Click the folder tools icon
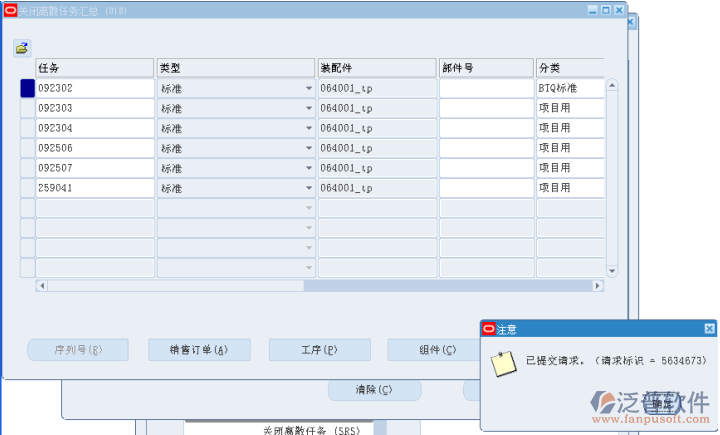The image size is (720, 435). coord(22,48)
